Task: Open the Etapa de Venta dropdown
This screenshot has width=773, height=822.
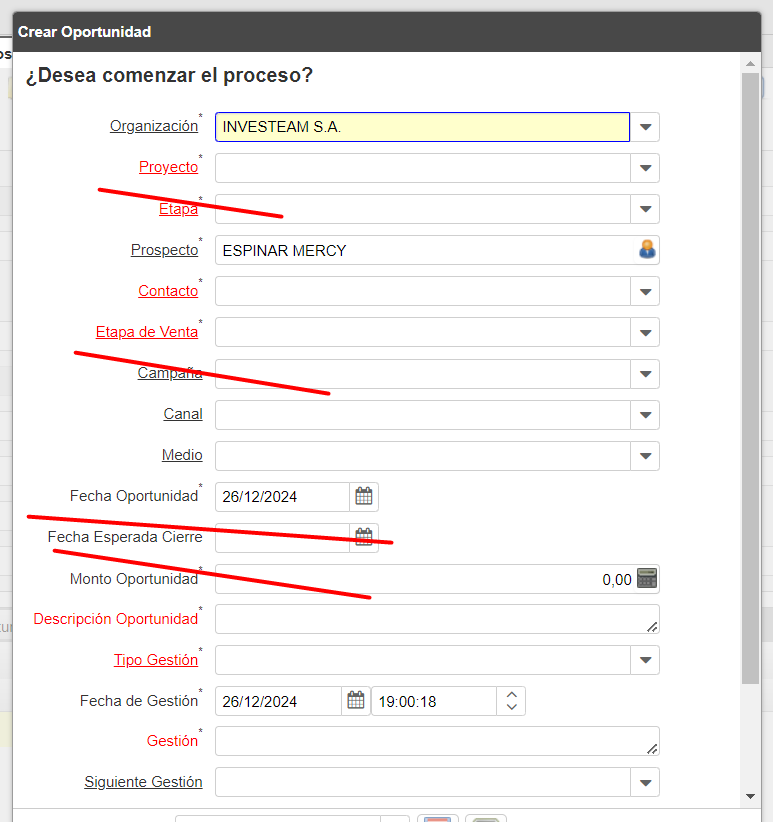Action: tap(645, 332)
